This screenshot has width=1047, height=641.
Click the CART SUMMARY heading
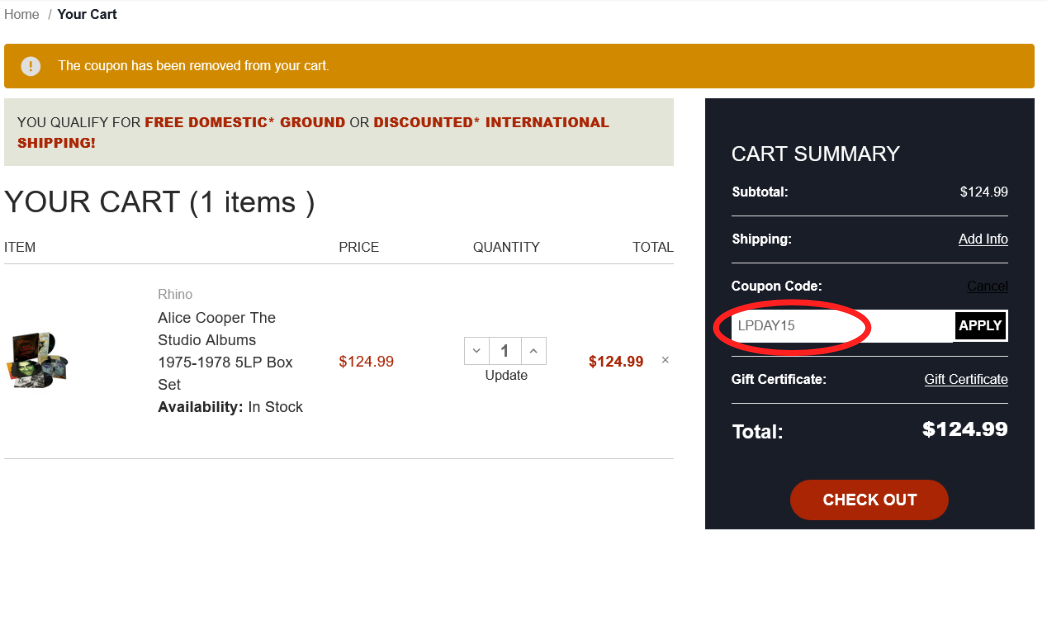(x=815, y=154)
